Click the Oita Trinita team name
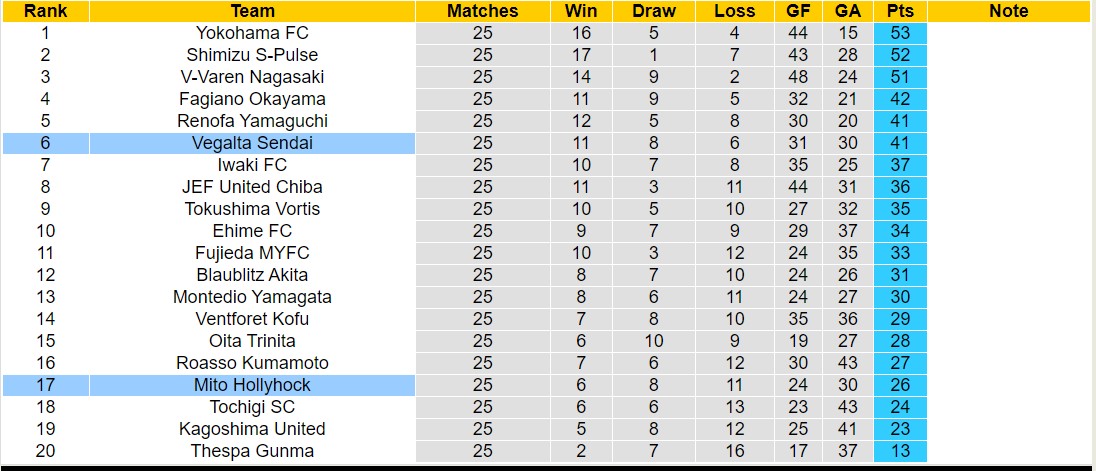 coord(252,341)
